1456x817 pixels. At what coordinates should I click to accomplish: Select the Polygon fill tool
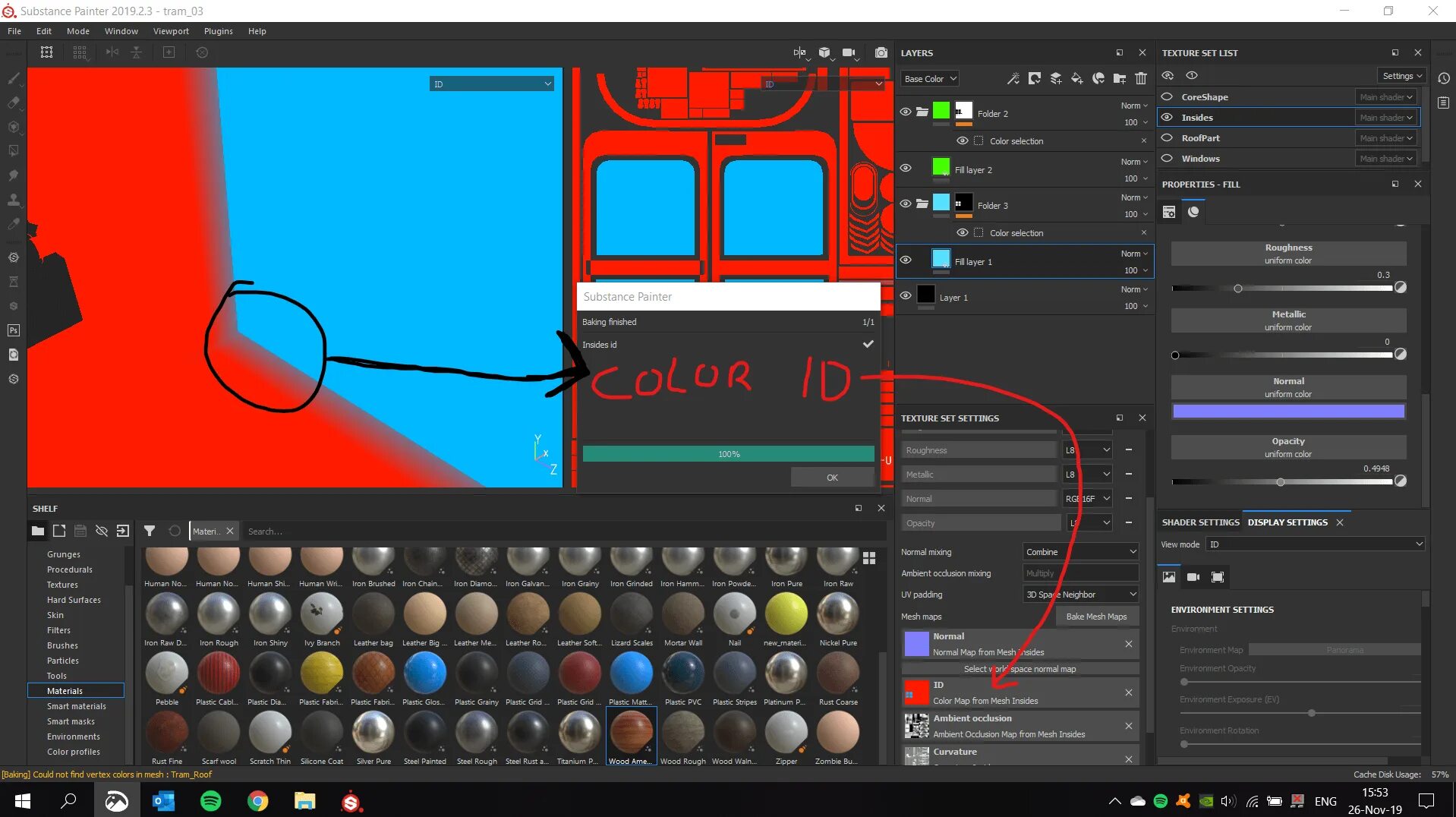14,151
